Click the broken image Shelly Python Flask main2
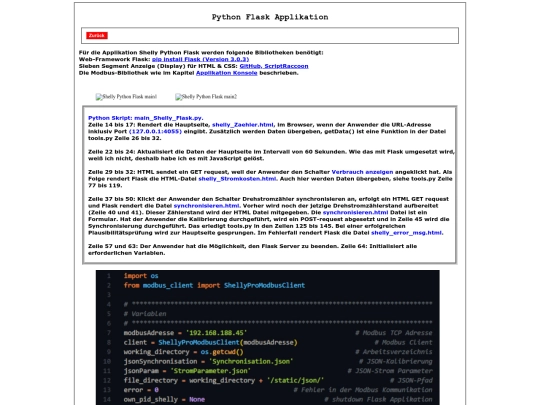Screen dimensions: 540x405 (x=206, y=97)
